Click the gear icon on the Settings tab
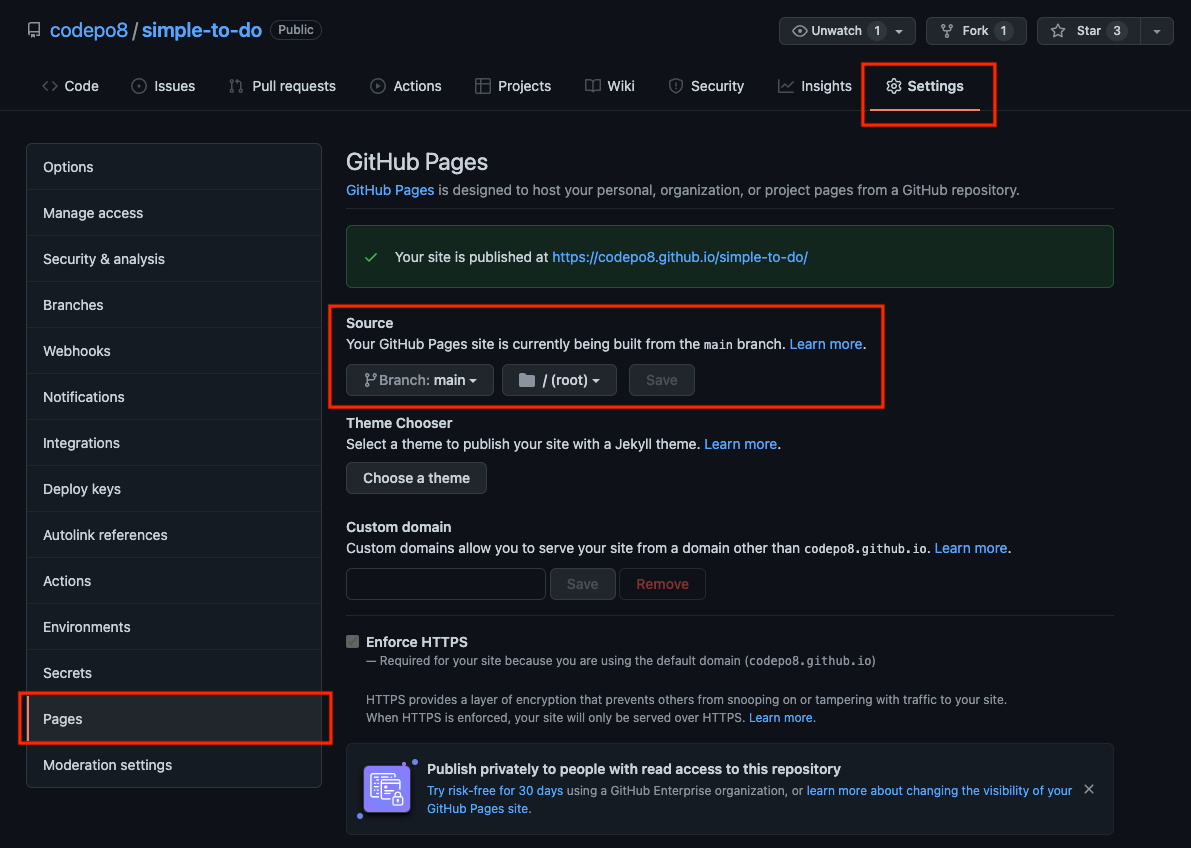 (894, 86)
